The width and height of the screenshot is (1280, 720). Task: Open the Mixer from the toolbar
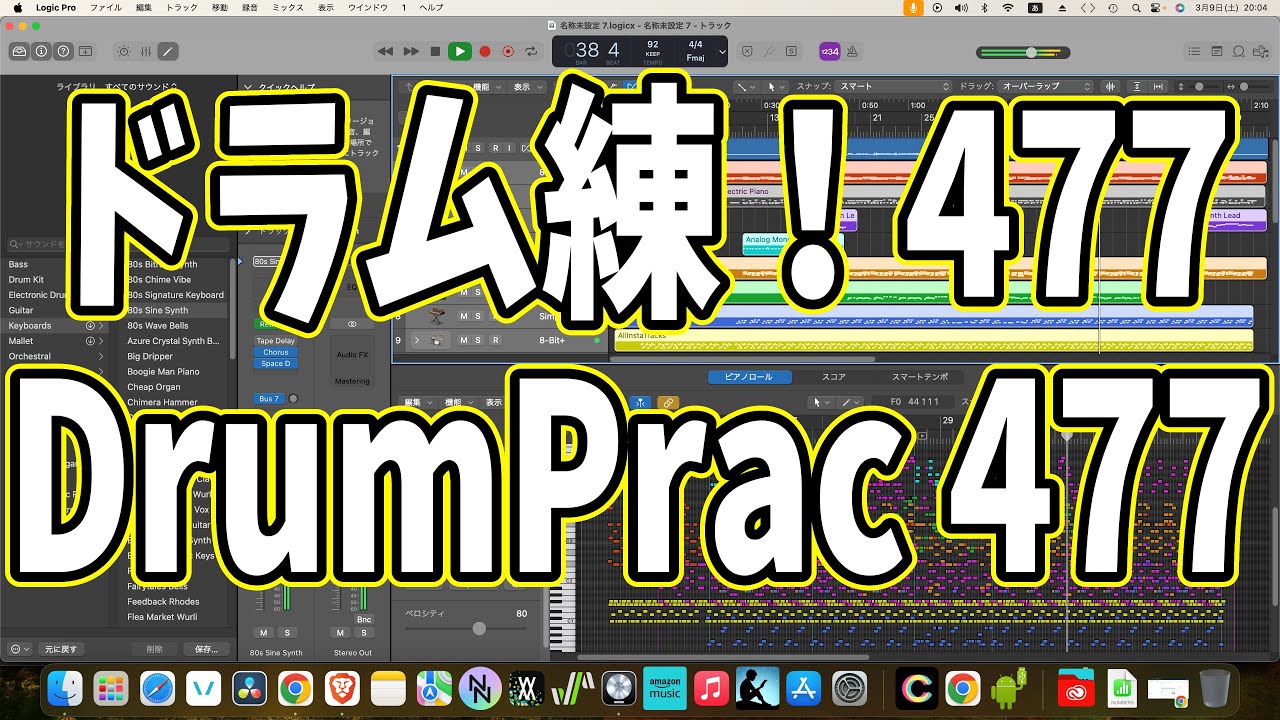[145, 51]
